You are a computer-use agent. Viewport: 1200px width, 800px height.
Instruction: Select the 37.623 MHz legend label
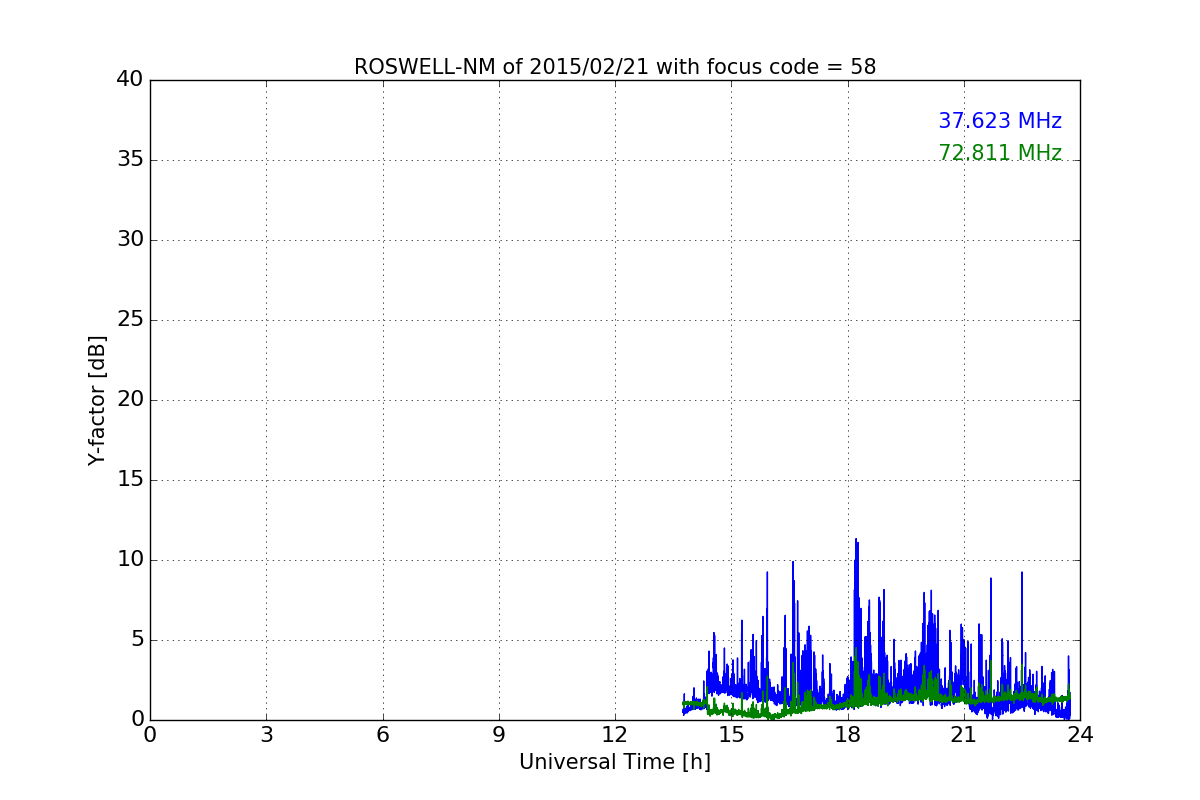click(1000, 121)
